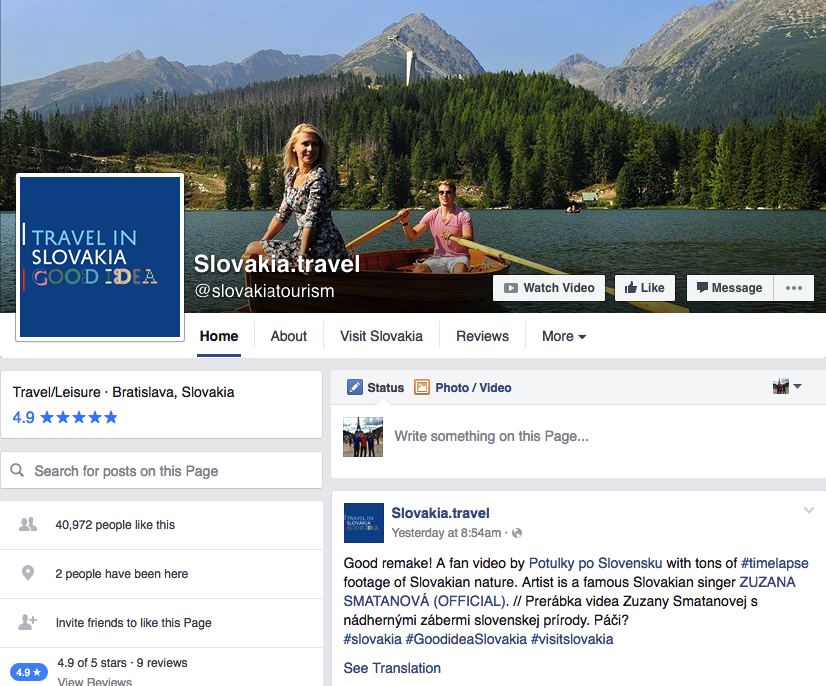Viewport: 826px width, 686px height.
Task: Open the Slovakia.travel profile picture
Action: pyautogui.click(x=100, y=257)
